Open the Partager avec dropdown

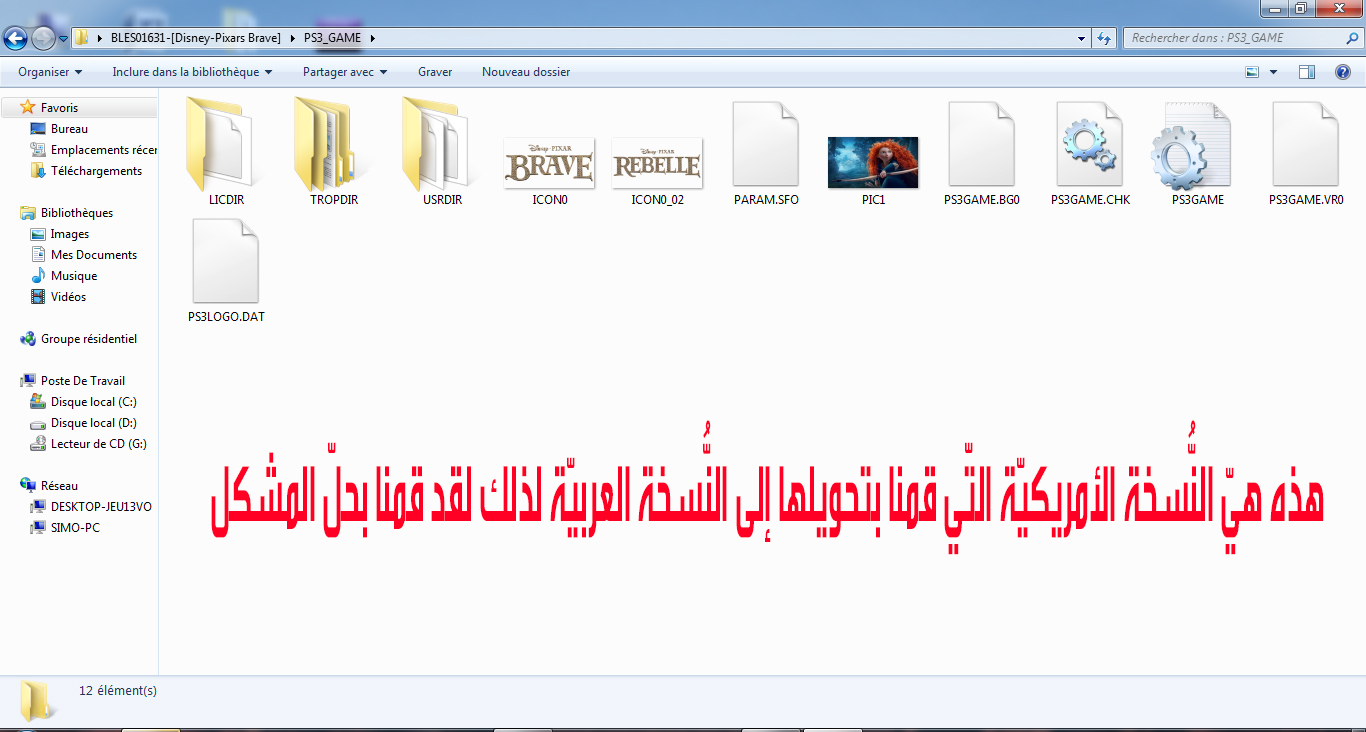pyautogui.click(x=344, y=72)
